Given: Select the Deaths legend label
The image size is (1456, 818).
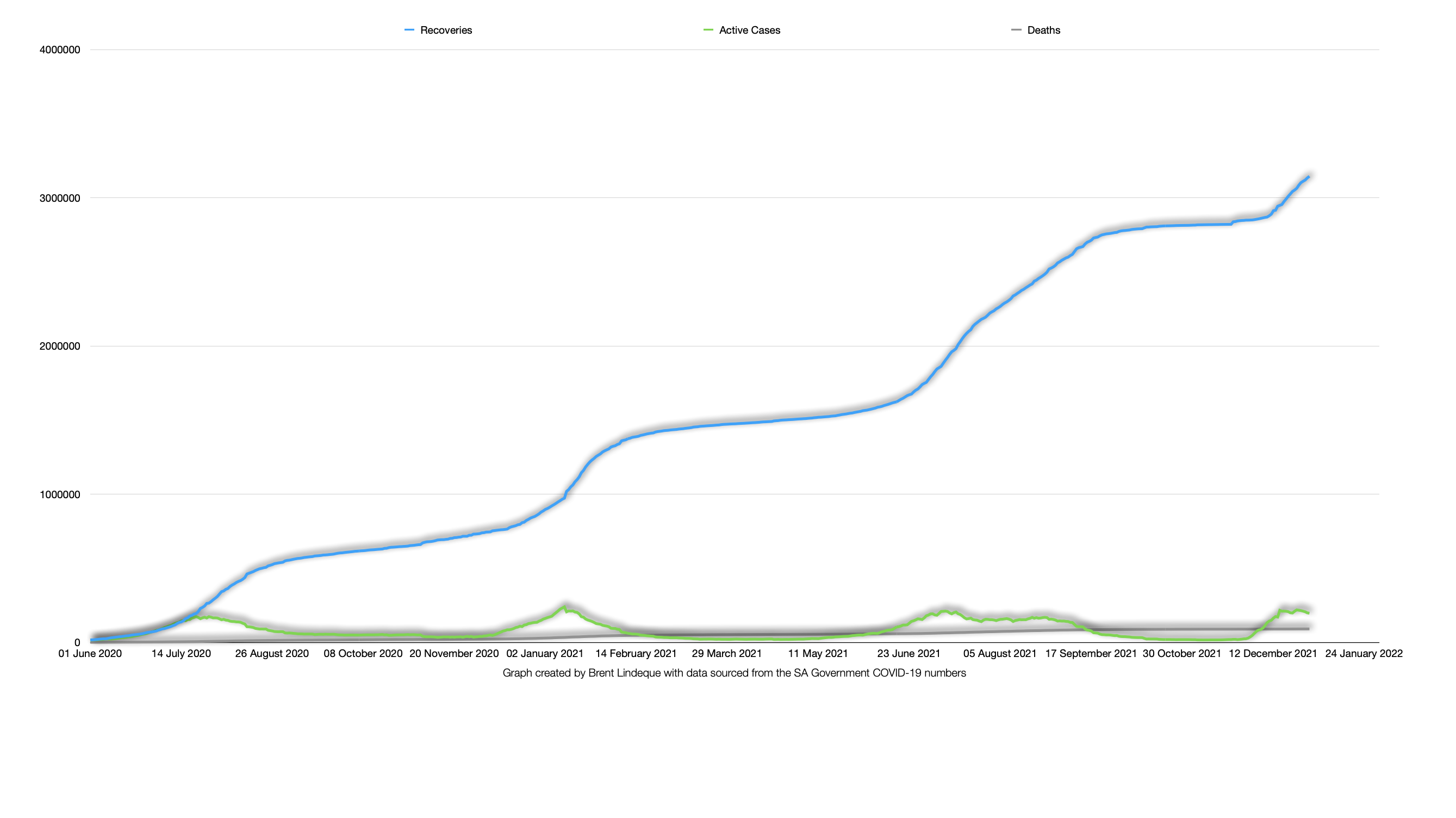Looking at the screenshot, I should (x=1043, y=30).
